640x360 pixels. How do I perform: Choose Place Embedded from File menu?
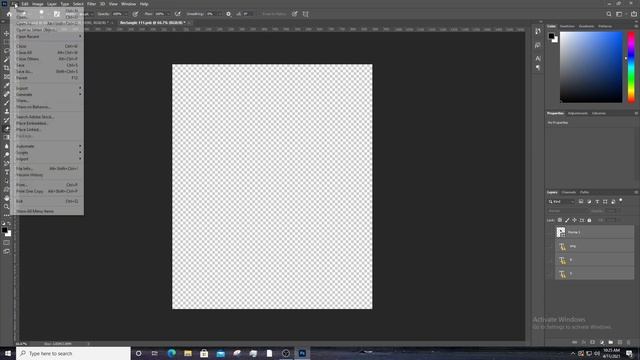pyautogui.click(x=47, y=123)
